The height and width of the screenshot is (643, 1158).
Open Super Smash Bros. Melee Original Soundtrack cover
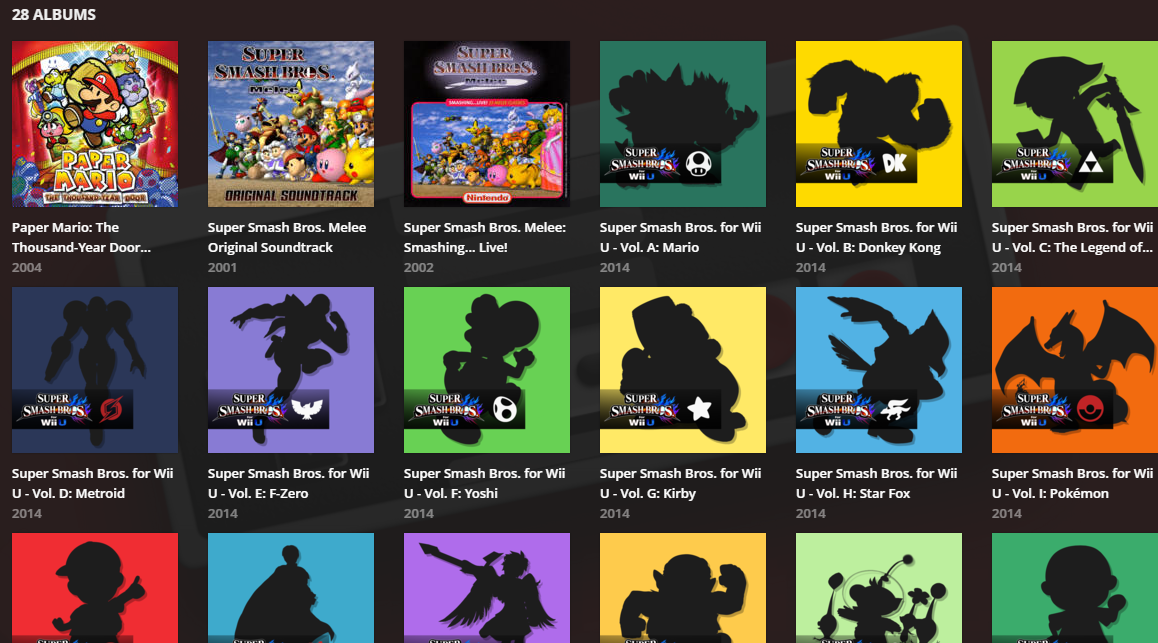click(x=291, y=124)
